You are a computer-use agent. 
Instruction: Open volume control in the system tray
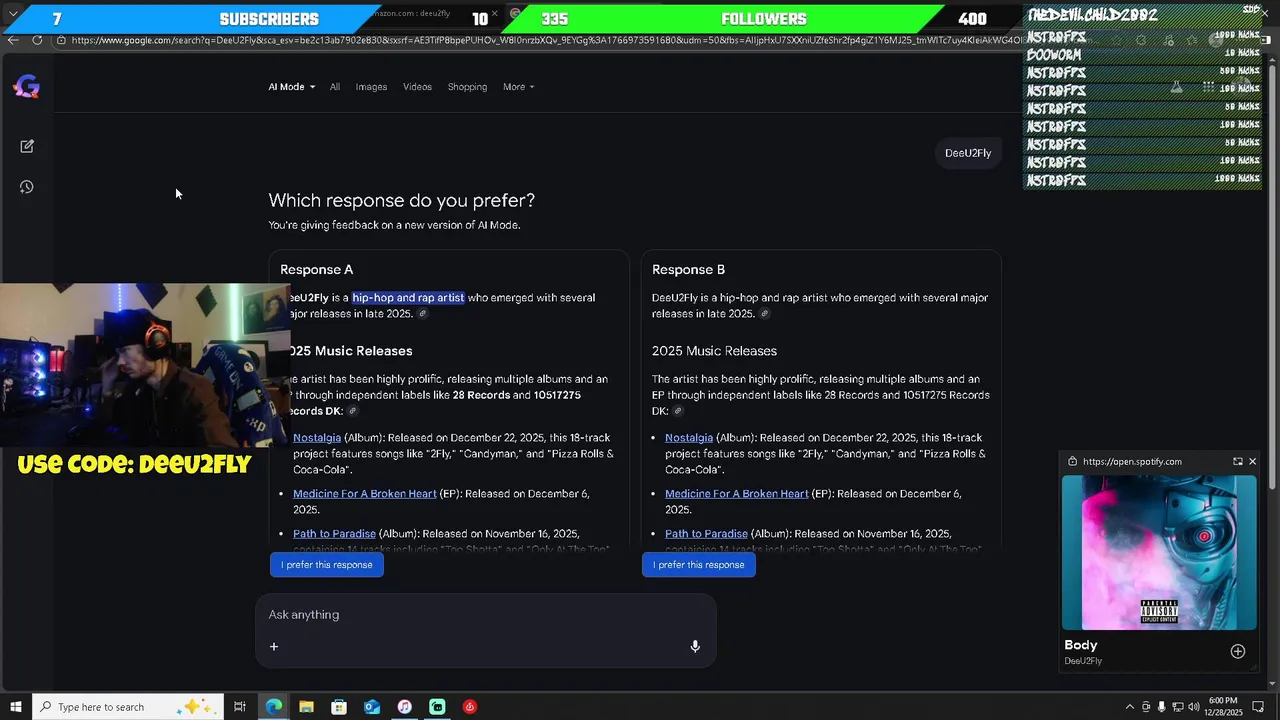click(1195, 707)
